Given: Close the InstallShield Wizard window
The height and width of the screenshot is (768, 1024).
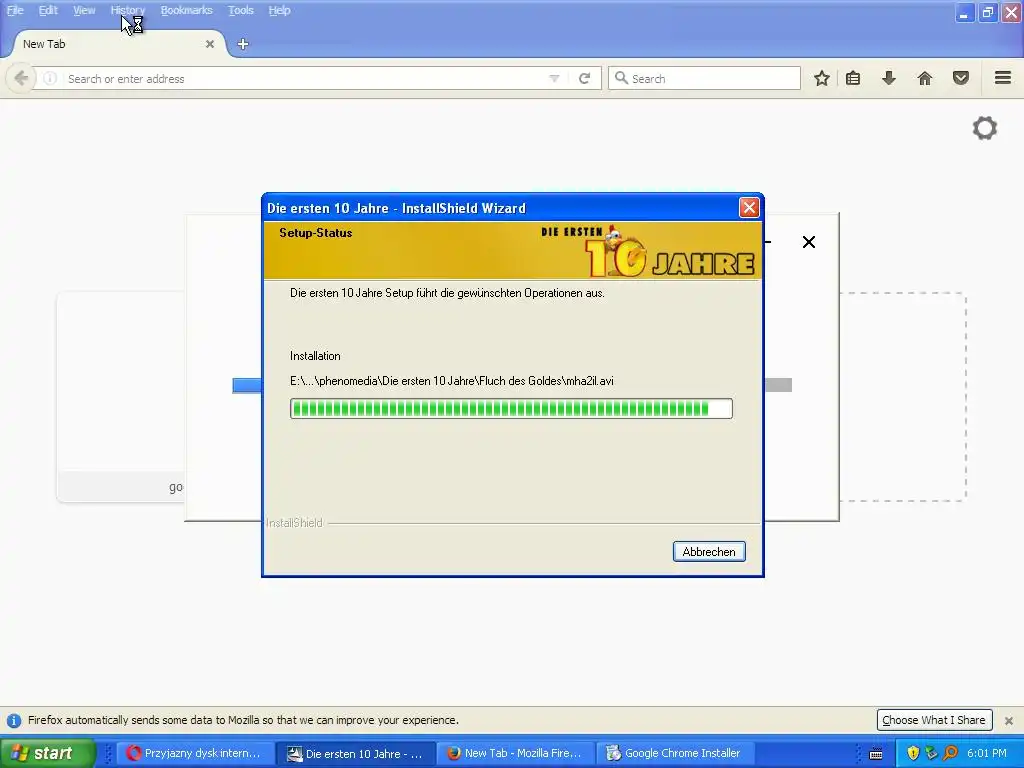Looking at the screenshot, I should coord(749,208).
